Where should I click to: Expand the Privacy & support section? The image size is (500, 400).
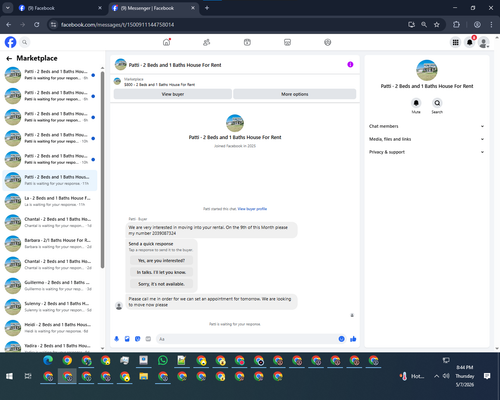pos(427,152)
